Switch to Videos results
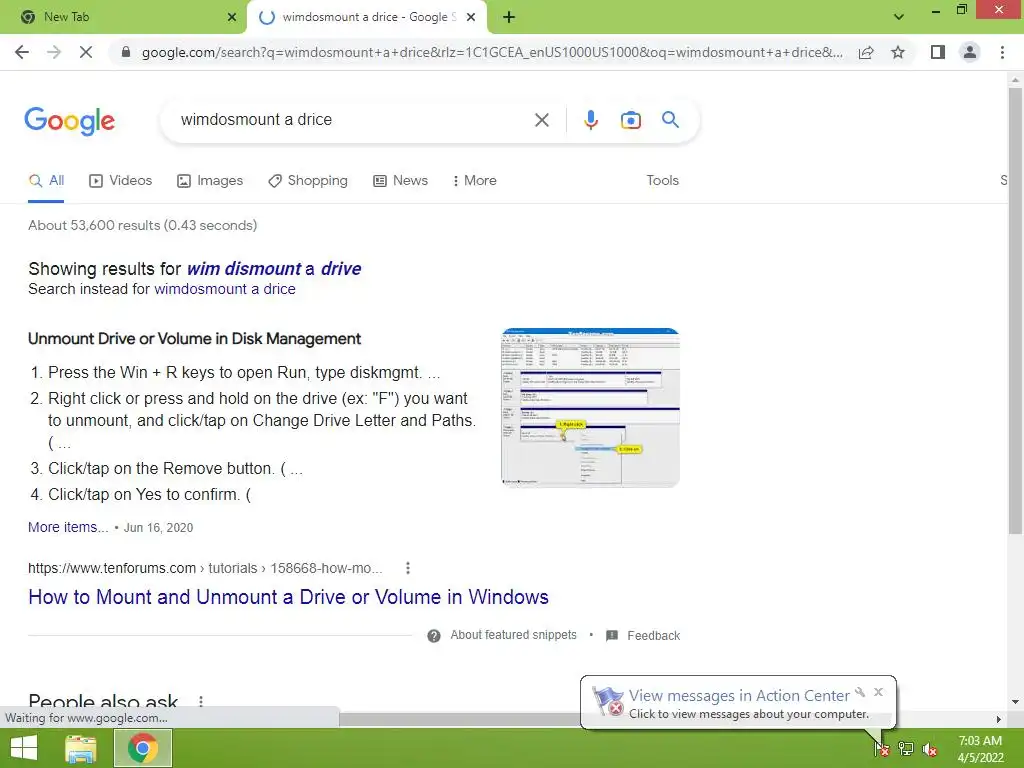This screenshot has width=1024, height=768. (x=120, y=181)
